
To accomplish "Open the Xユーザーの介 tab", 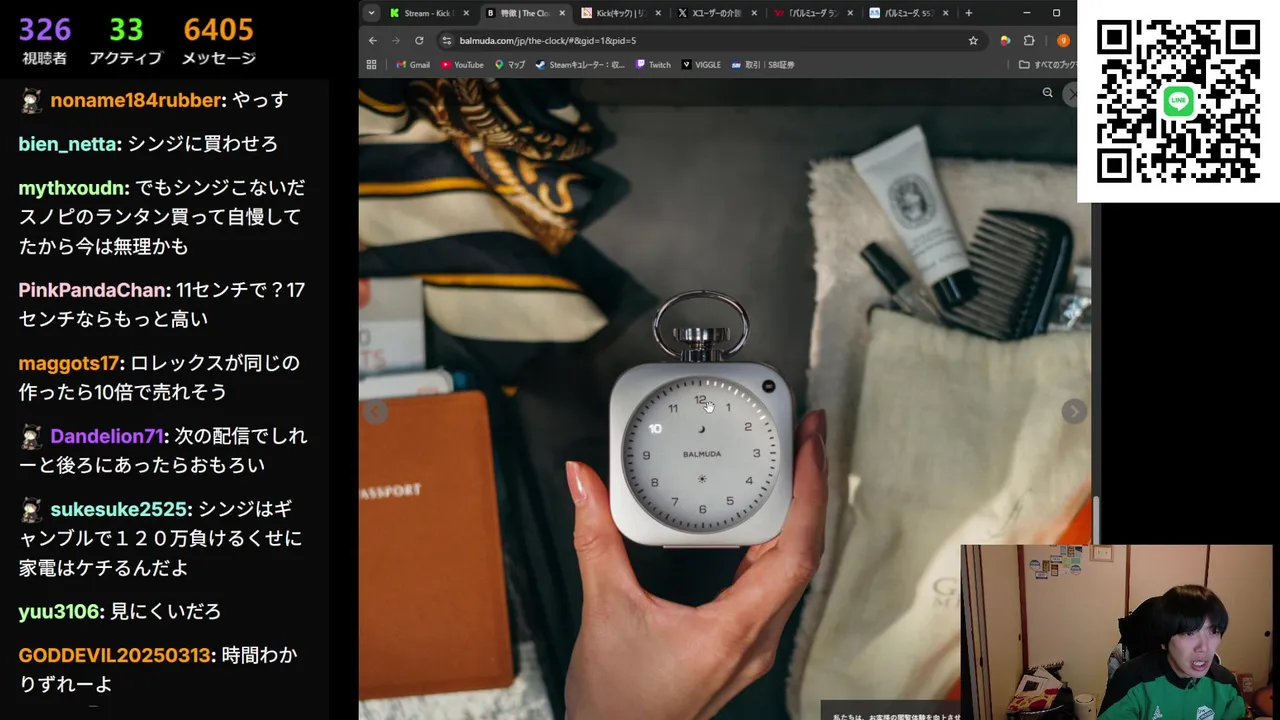I will tap(717, 13).
